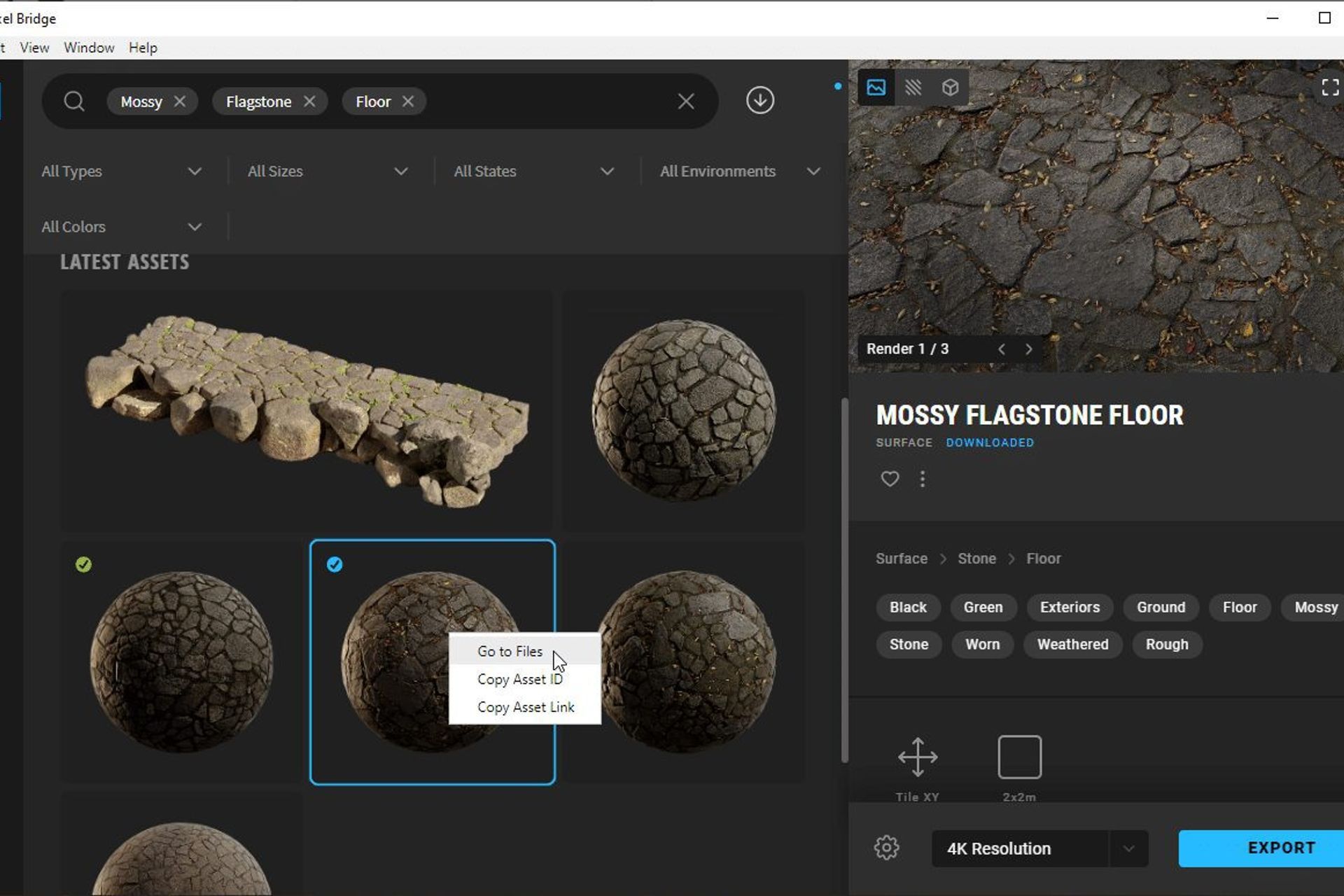
Task: Expand the preview to fullscreen
Action: [1331, 87]
